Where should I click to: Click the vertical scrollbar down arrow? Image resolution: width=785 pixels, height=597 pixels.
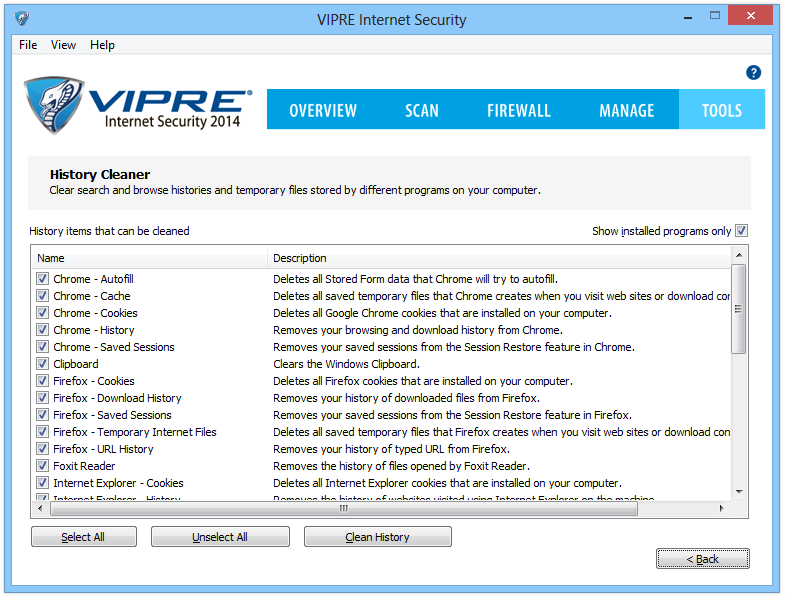pos(739,492)
